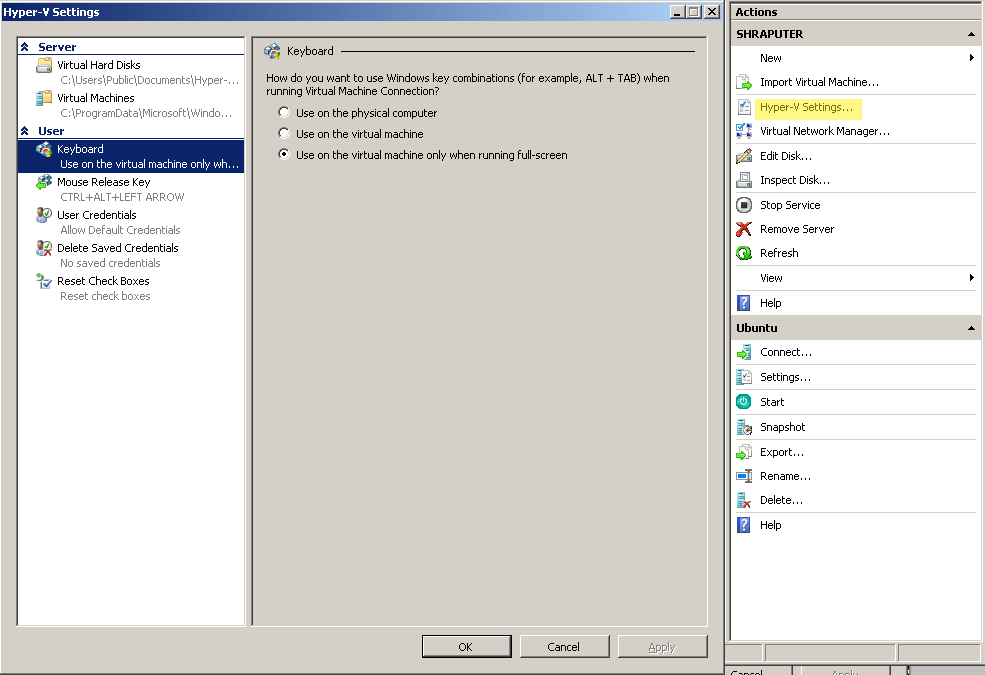Open the View menu entry in Actions
This screenshot has width=985, height=675.
[x=771, y=278]
